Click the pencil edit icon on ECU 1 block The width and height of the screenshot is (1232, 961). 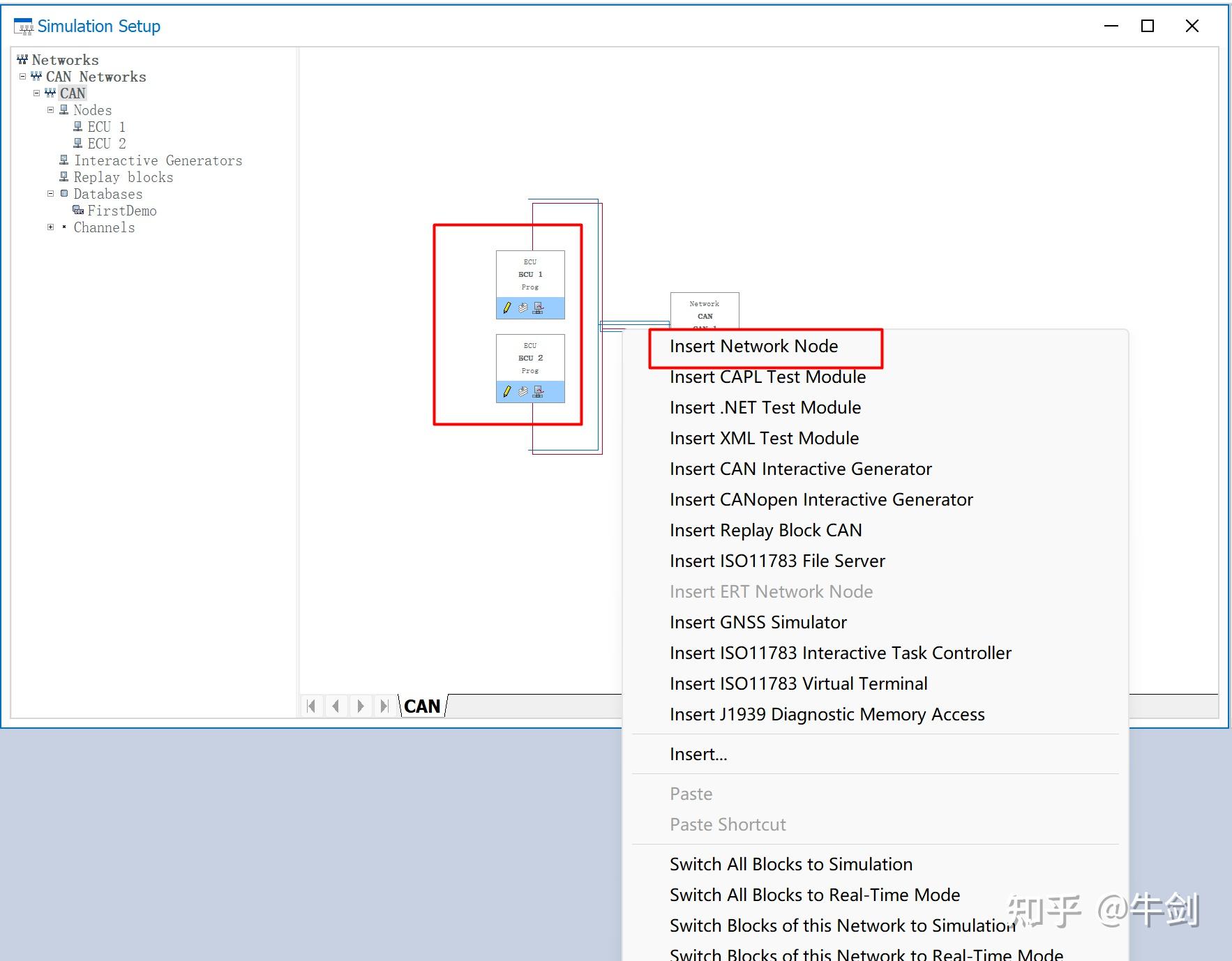507,308
